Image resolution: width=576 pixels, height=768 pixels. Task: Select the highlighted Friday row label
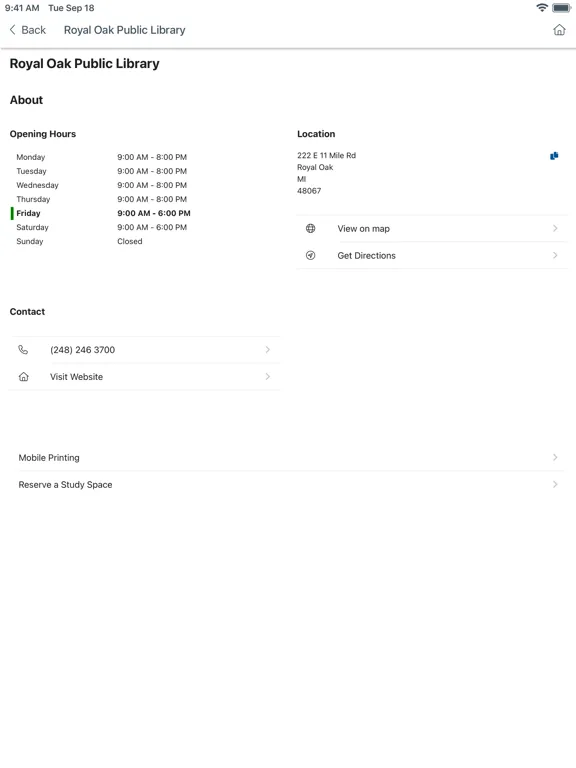click(x=28, y=213)
